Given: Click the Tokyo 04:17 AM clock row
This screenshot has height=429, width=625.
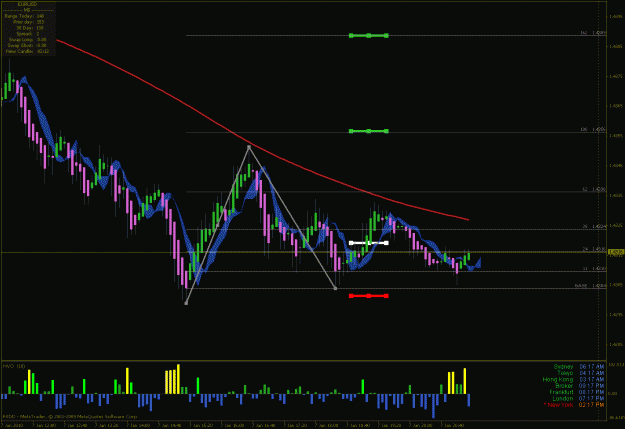Looking at the screenshot, I should tap(581, 373).
